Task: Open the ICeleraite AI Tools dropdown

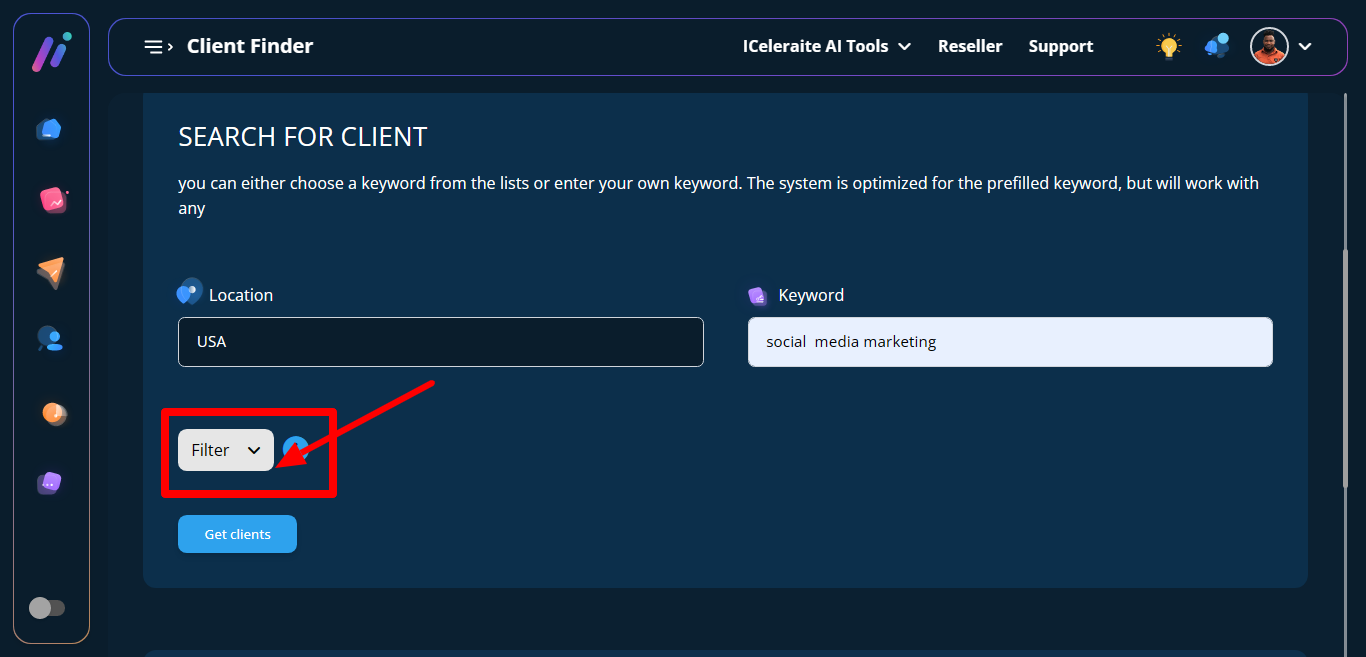Action: 826,47
